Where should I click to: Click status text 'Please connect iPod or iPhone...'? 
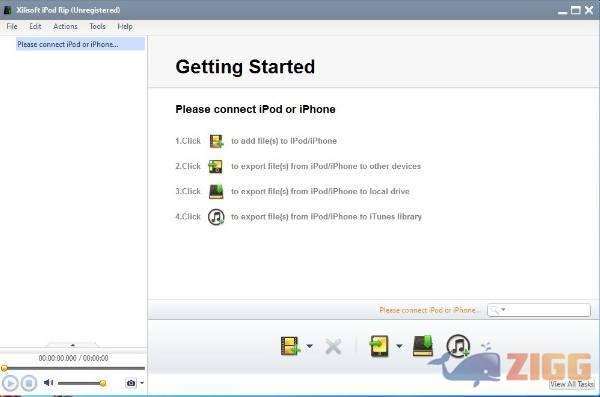pos(429,310)
